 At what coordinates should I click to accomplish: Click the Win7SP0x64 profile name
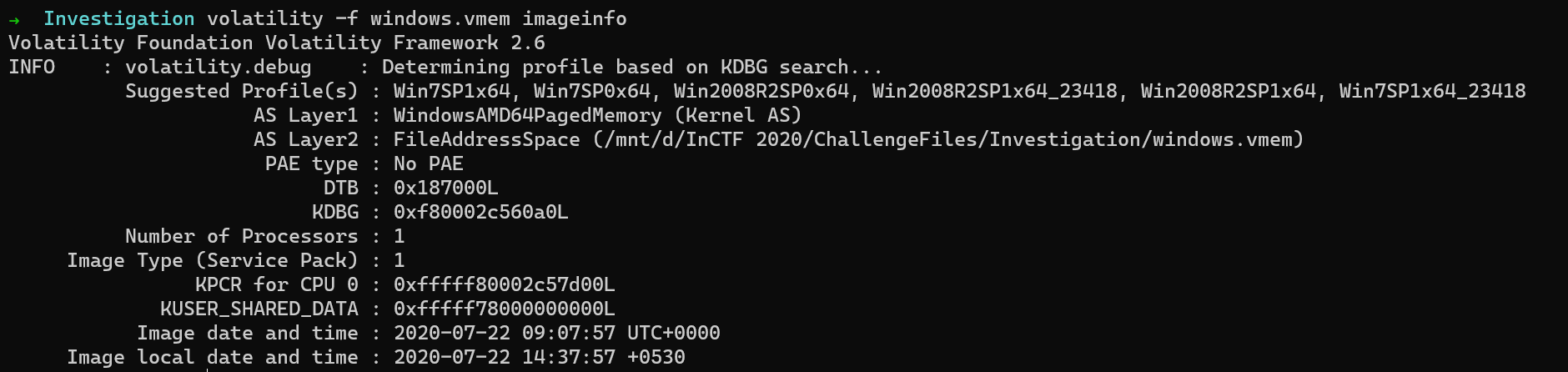[591, 91]
